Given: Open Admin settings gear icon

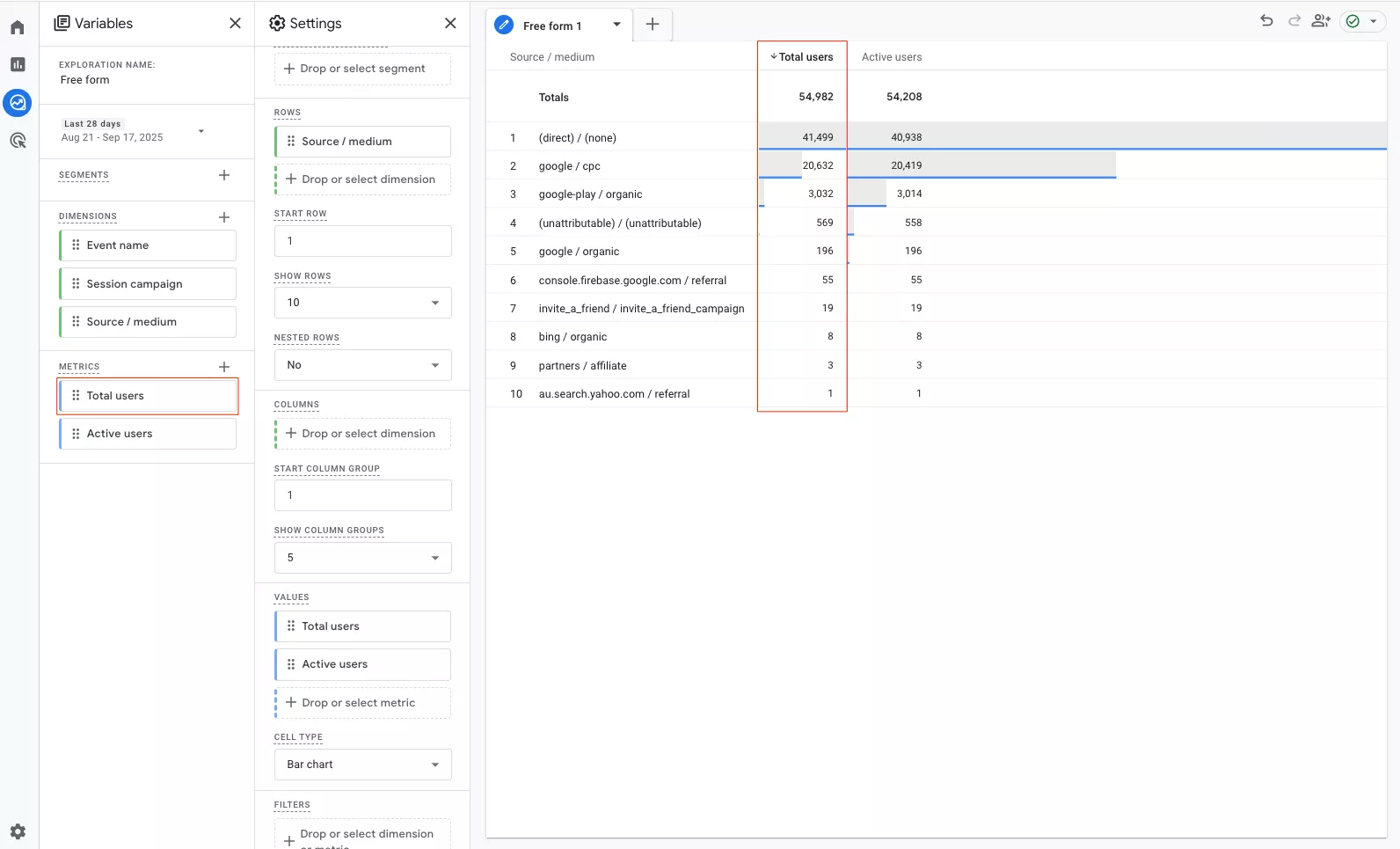Looking at the screenshot, I should pyautogui.click(x=18, y=831).
